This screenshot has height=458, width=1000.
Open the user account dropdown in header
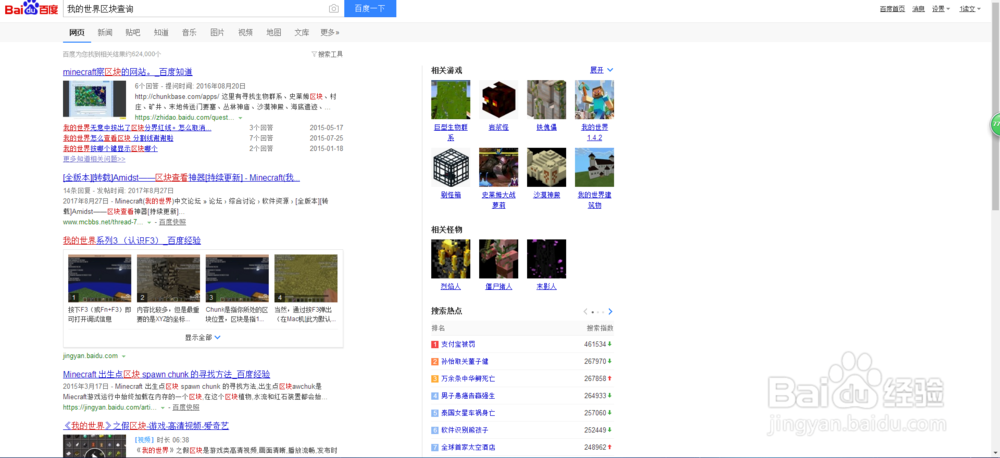[x=970, y=9]
